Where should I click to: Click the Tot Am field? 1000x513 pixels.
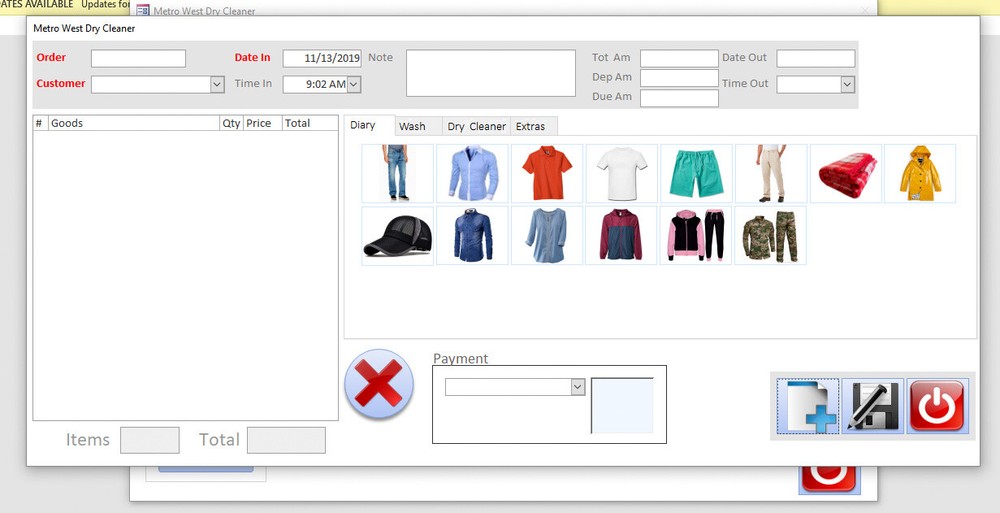tap(679, 58)
